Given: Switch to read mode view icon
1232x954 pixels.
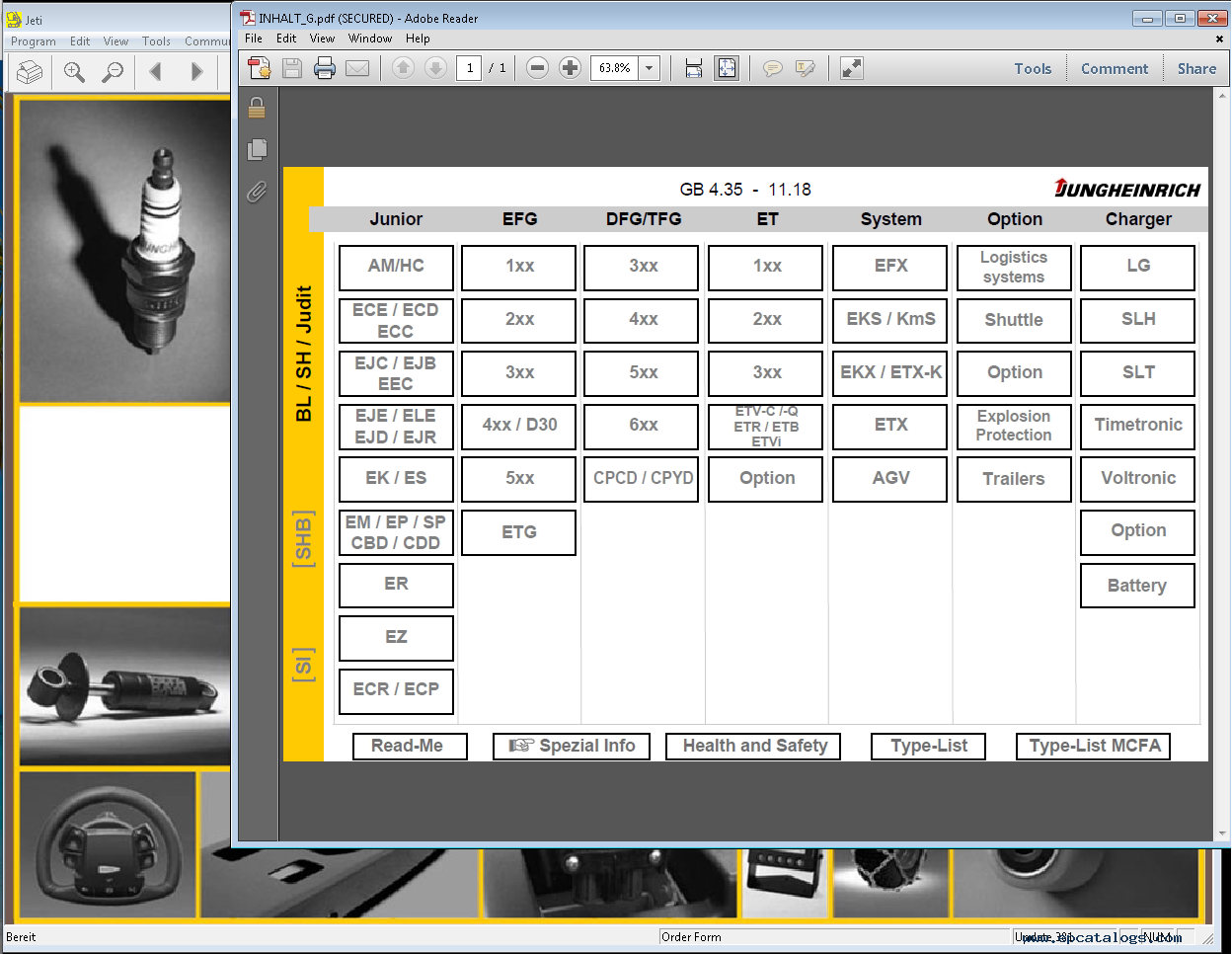Looking at the screenshot, I should [851, 68].
